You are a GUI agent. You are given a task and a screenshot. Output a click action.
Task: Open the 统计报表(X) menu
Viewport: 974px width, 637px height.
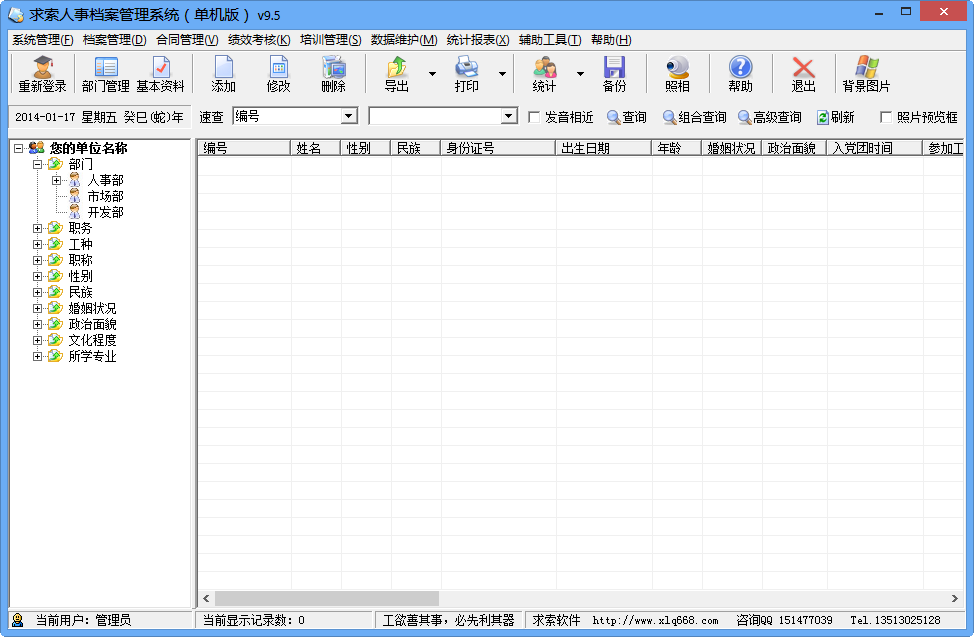(x=478, y=40)
